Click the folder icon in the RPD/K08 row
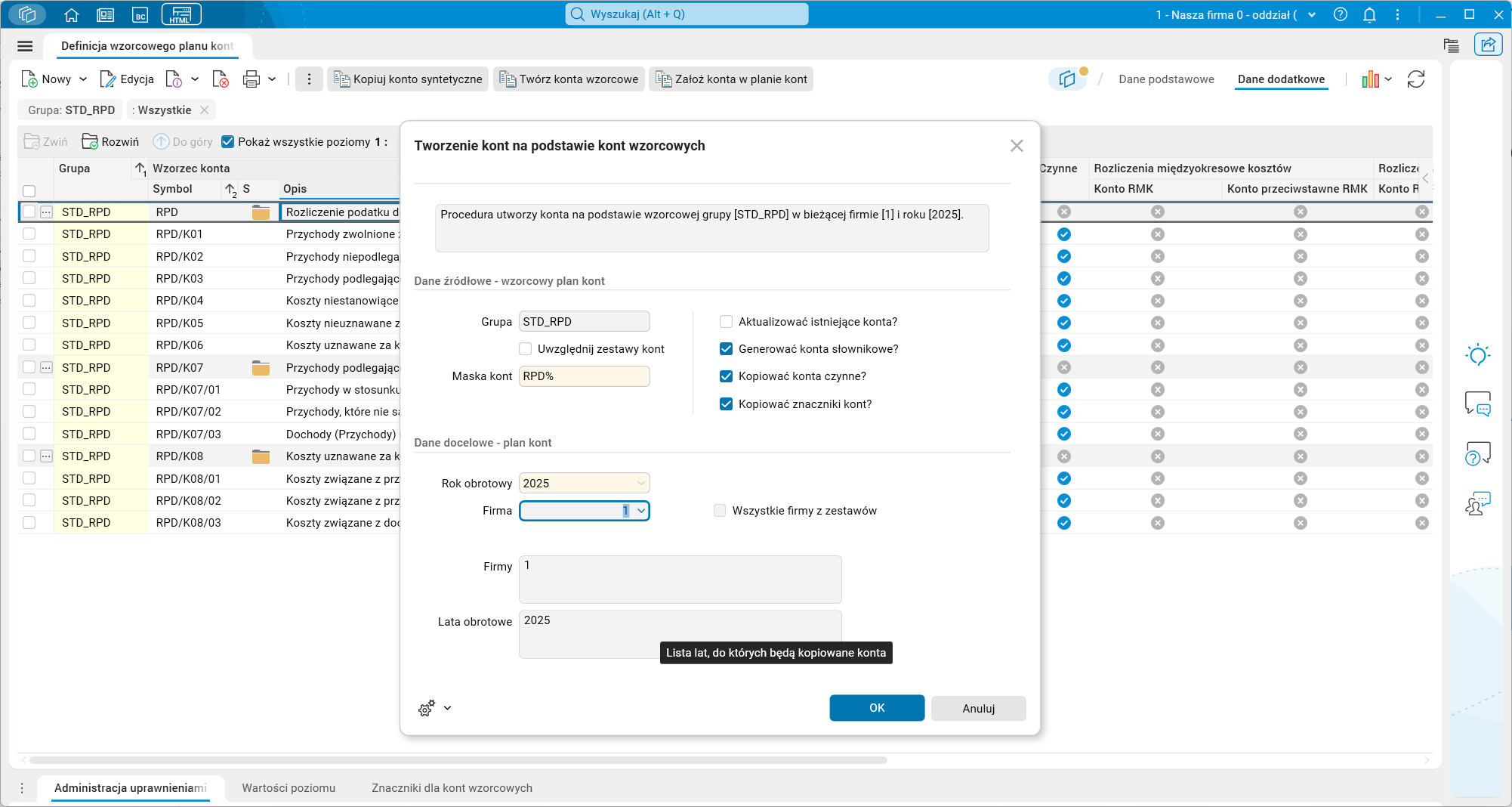 tap(261, 456)
